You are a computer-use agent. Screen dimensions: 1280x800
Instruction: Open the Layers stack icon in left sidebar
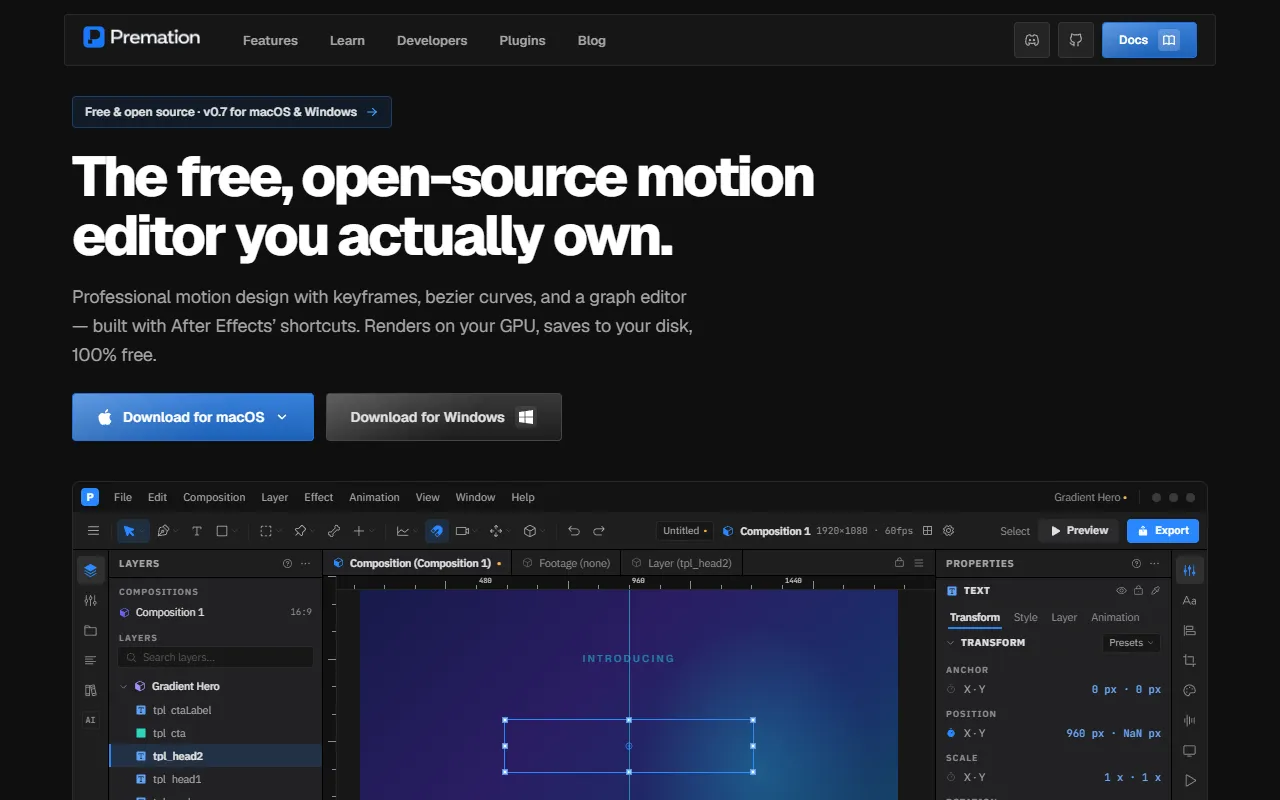tap(91, 570)
